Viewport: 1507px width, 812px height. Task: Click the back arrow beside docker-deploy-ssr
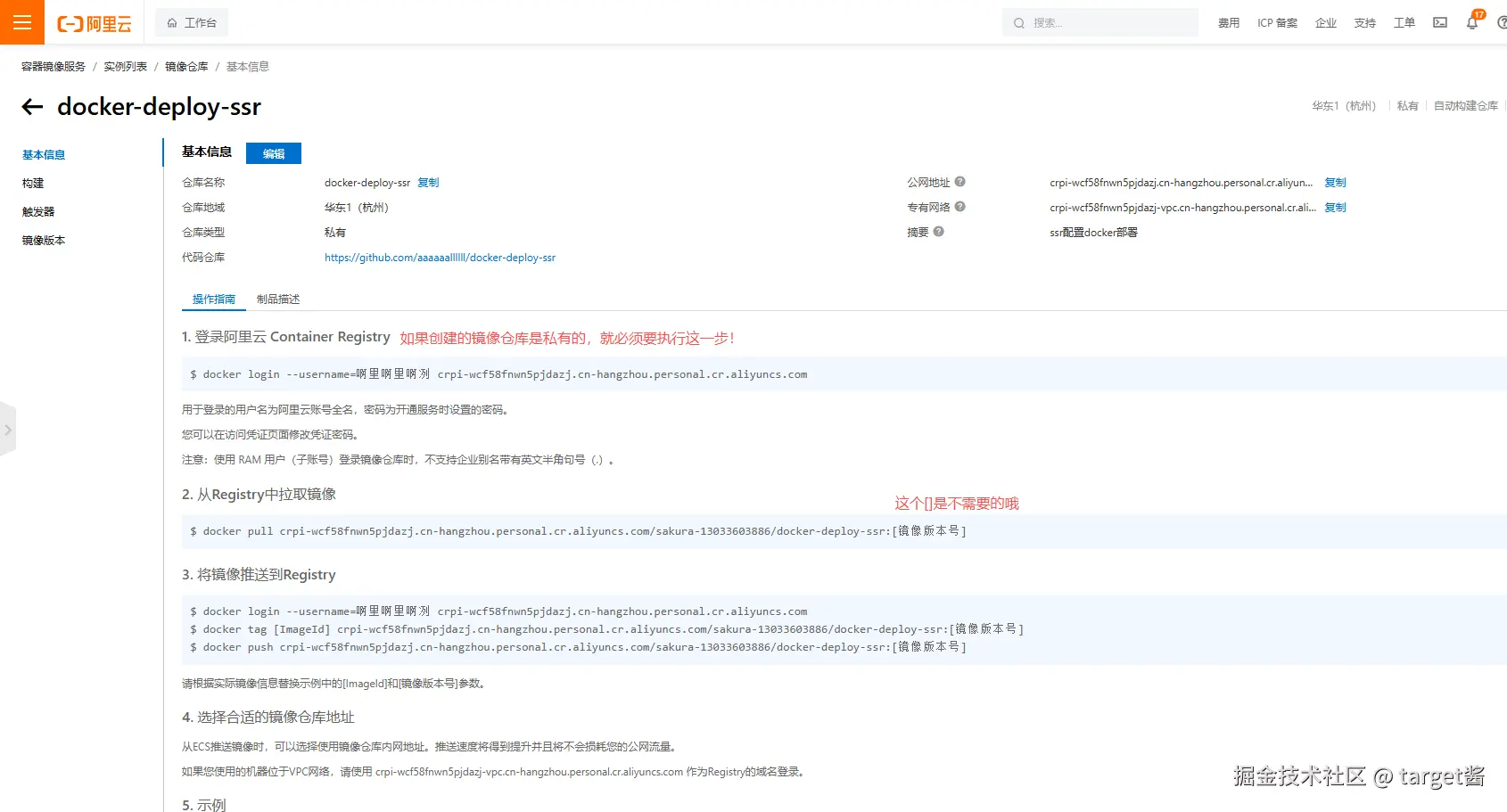pos(32,107)
